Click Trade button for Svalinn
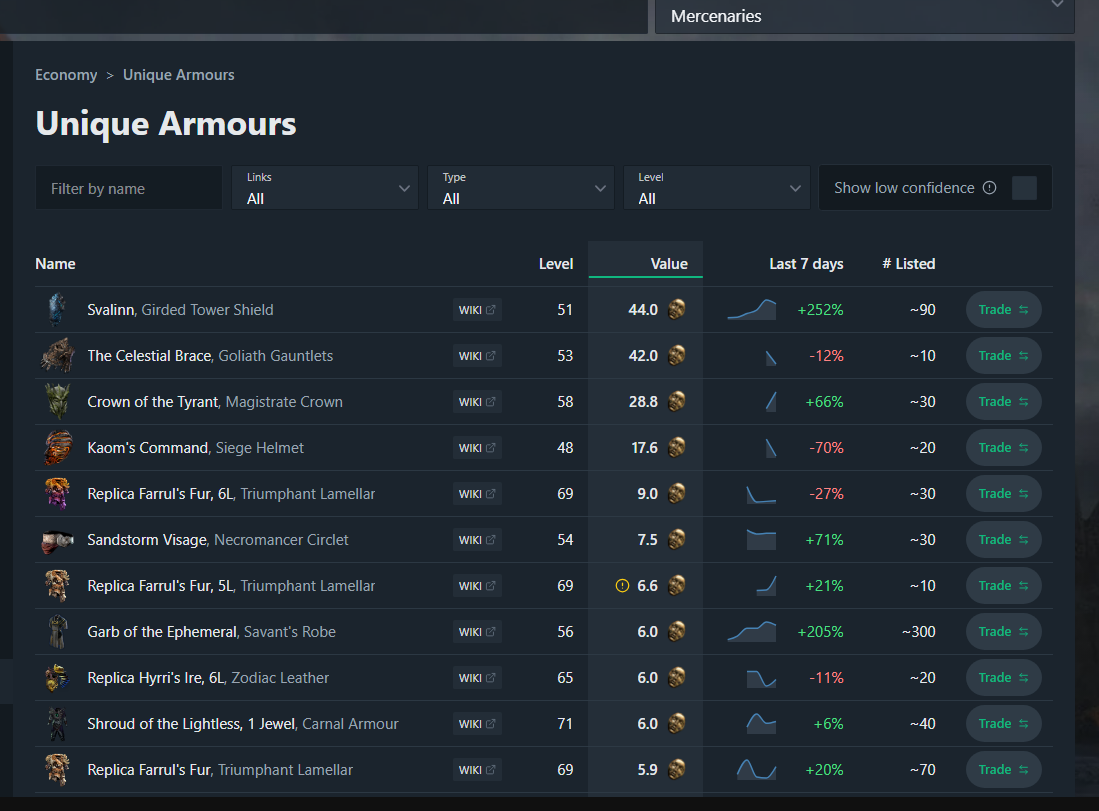Image resolution: width=1099 pixels, height=811 pixels. [x=1004, y=310]
